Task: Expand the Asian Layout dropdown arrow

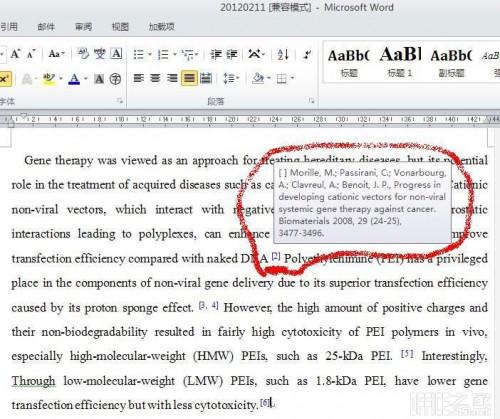Action: (264, 54)
